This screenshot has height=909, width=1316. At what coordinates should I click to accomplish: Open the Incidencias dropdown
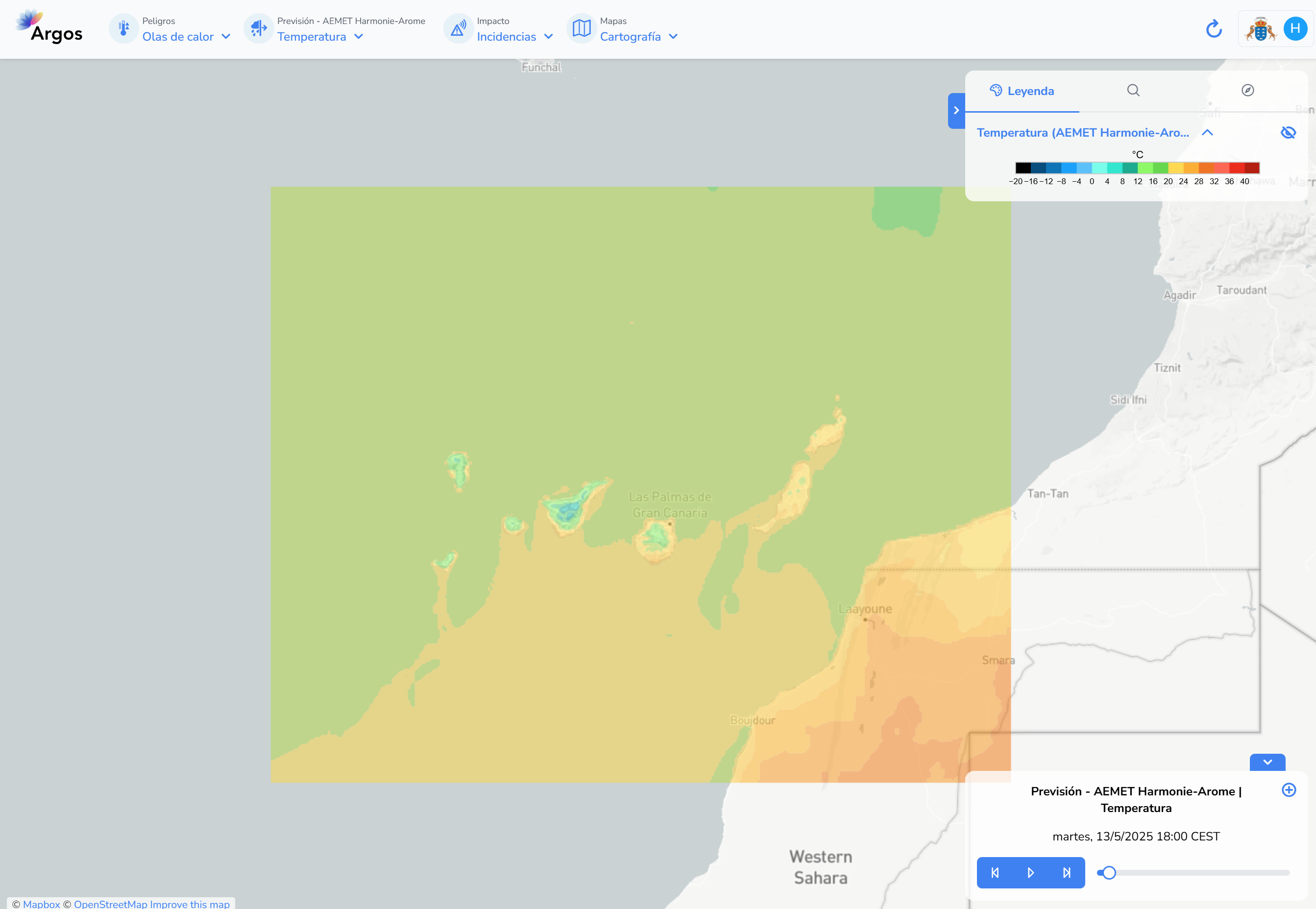coord(515,36)
